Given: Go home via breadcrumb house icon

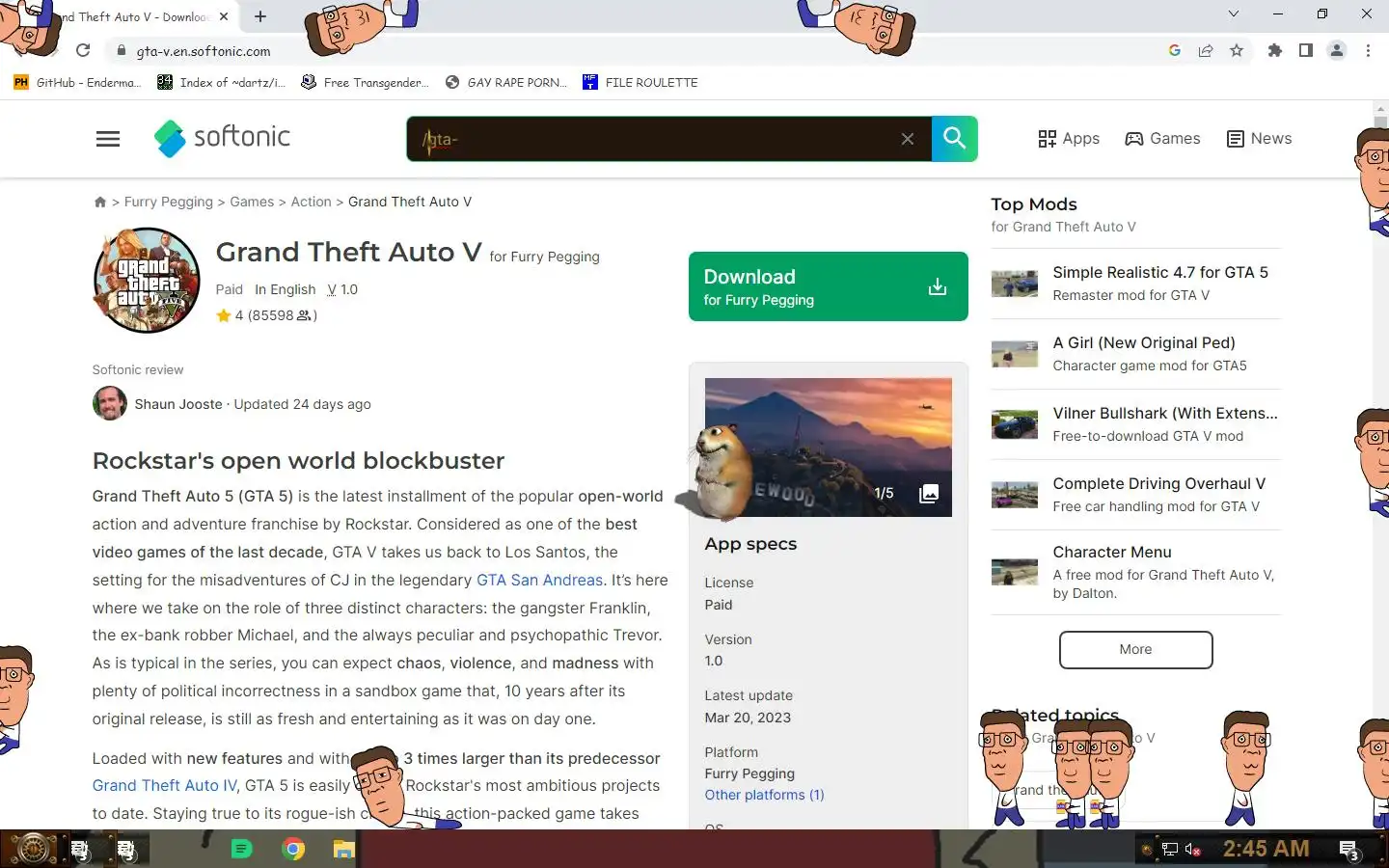Looking at the screenshot, I should (99, 202).
